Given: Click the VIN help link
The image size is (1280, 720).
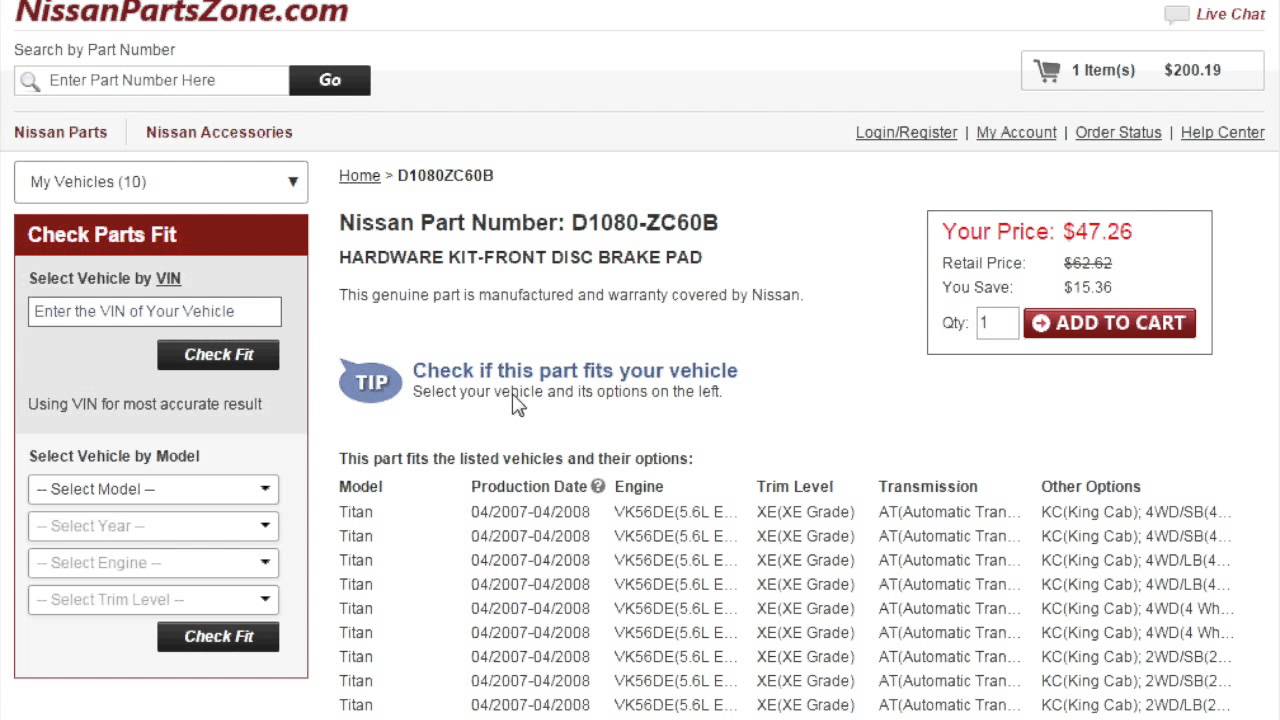Looking at the screenshot, I should point(168,279).
